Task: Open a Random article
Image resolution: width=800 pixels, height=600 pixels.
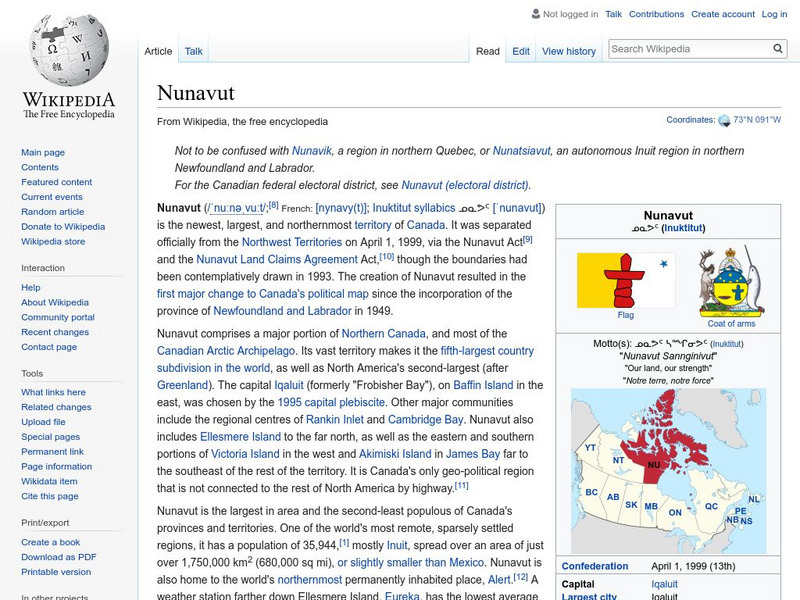Action: click(x=53, y=211)
